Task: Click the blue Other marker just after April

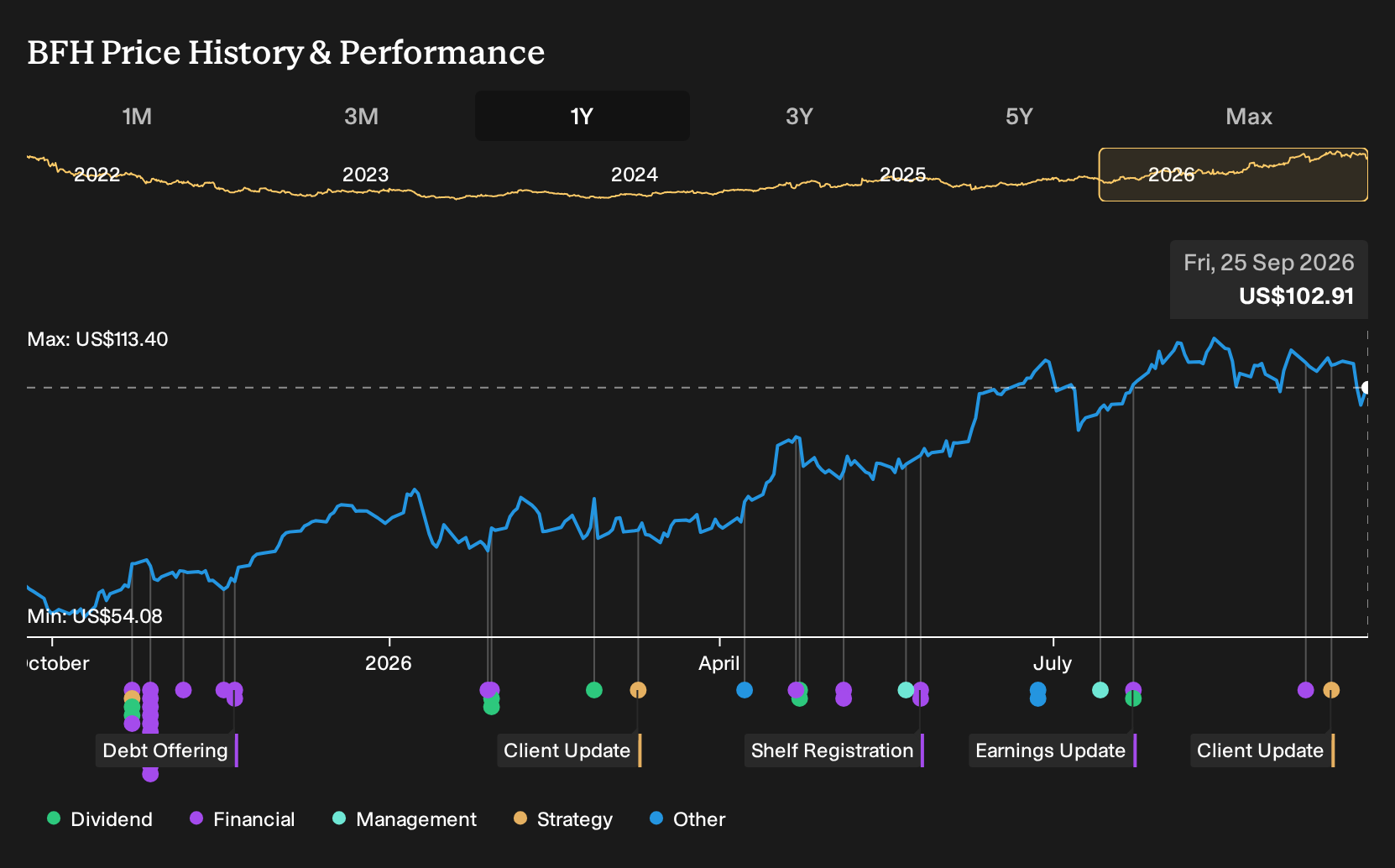Action: click(x=745, y=690)
